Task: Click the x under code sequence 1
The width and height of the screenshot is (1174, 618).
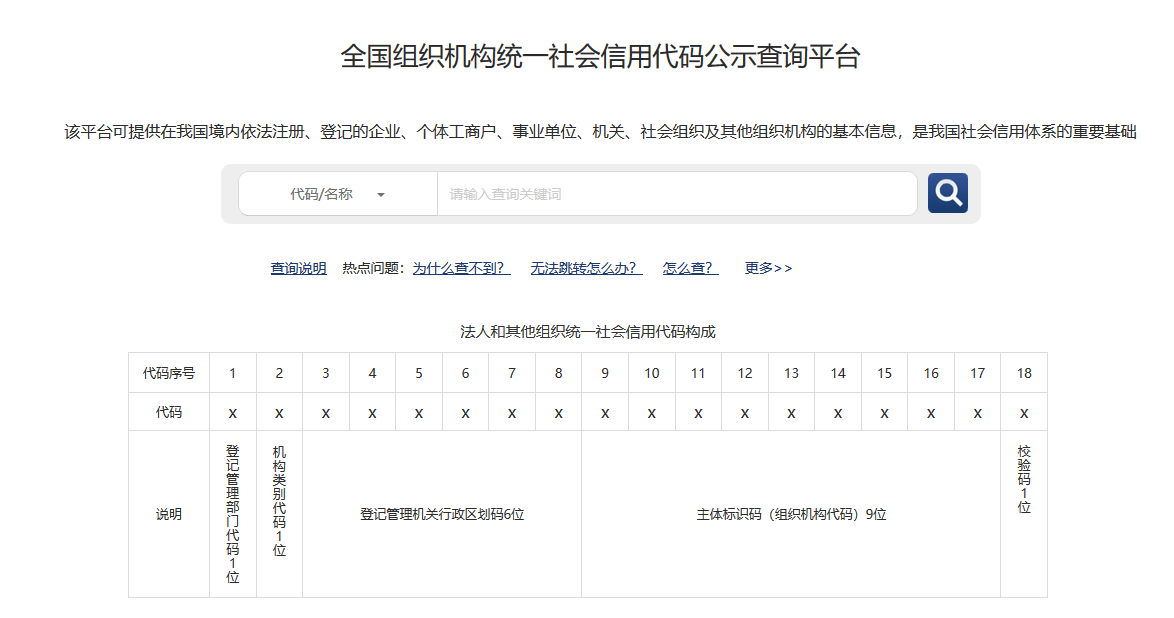Action: tap(233, 413)
